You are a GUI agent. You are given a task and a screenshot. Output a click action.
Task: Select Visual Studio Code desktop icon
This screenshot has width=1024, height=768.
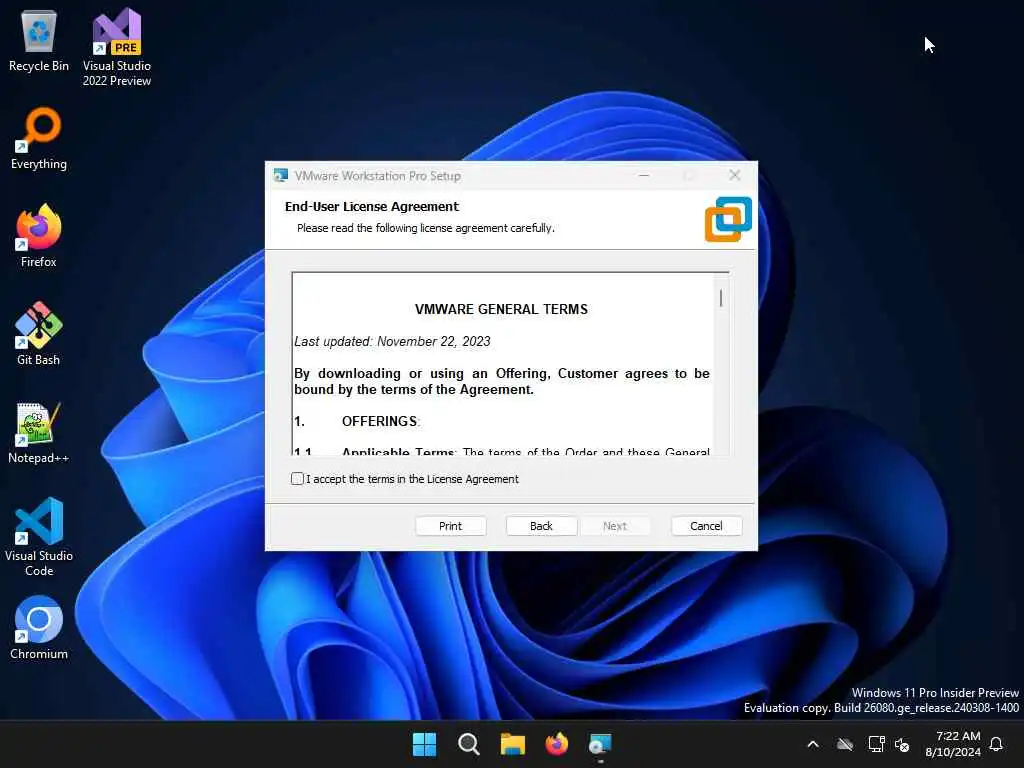pos(39,537)
